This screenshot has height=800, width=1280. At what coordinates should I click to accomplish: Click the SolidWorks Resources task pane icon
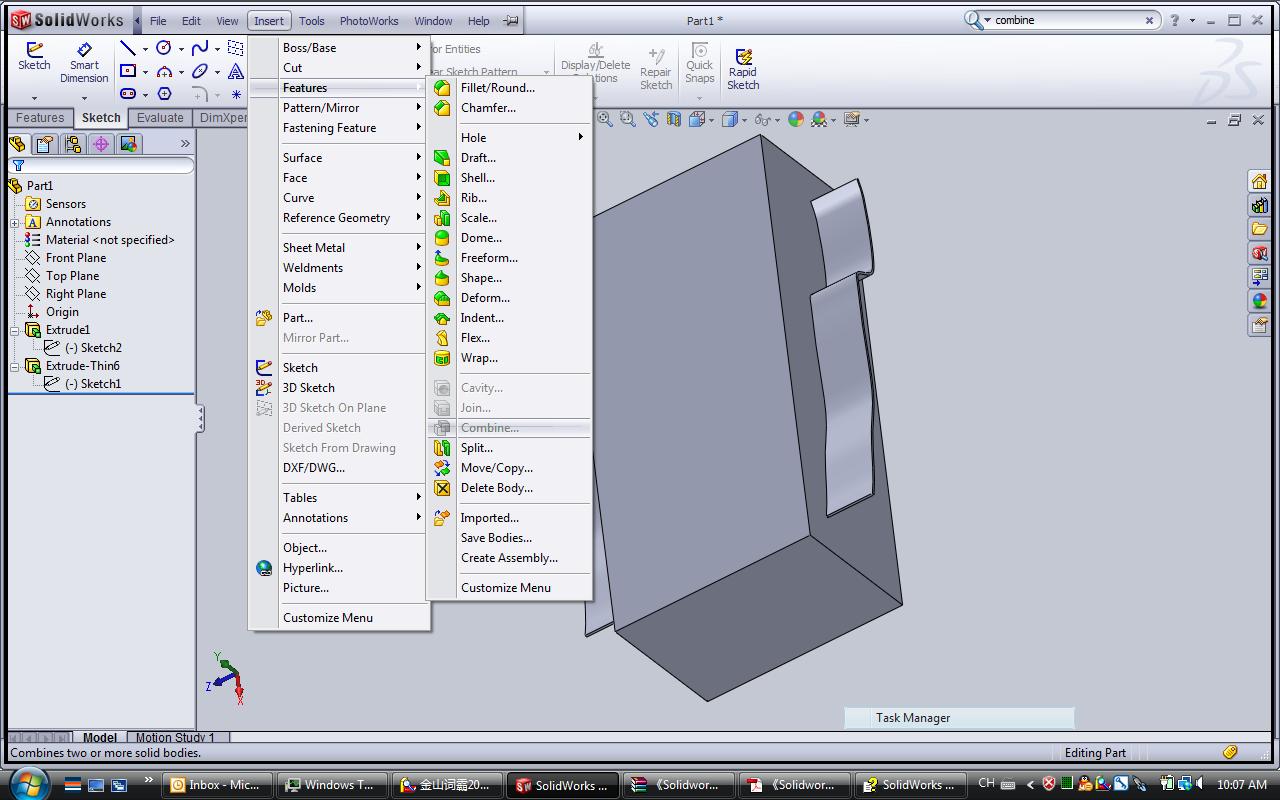[1259, 181]
